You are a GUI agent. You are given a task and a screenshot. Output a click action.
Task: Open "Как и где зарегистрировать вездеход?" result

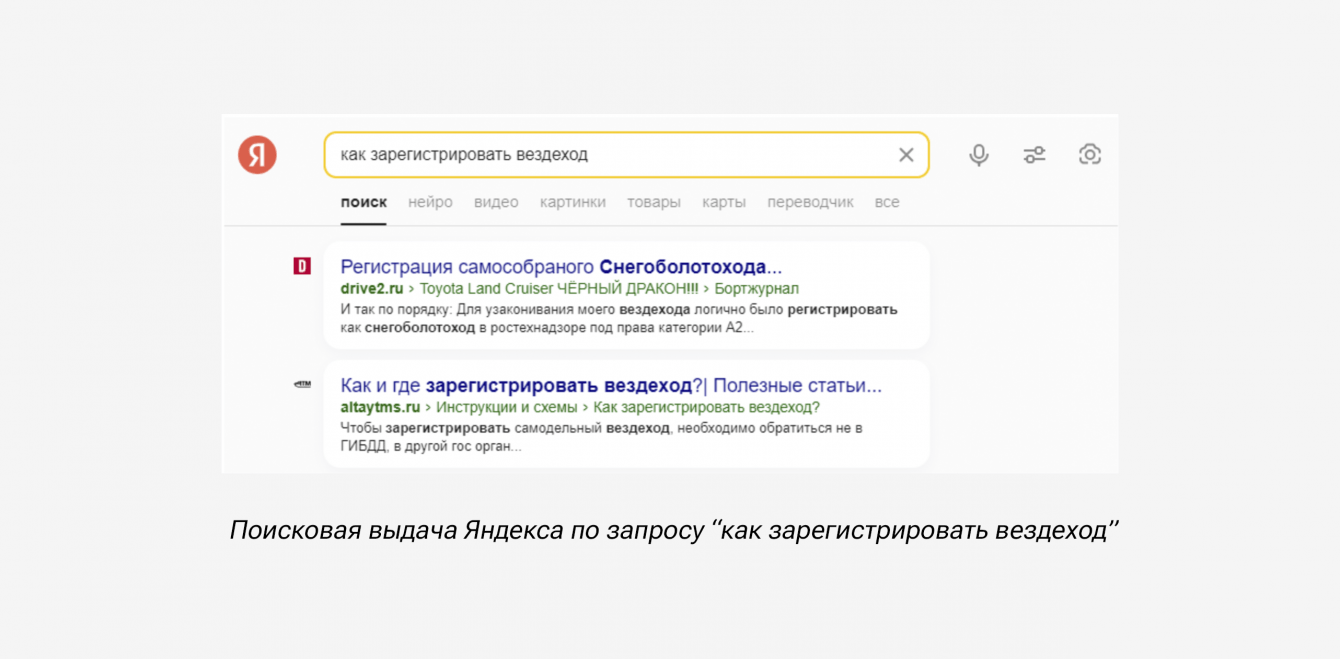click(x=611, y=385)
